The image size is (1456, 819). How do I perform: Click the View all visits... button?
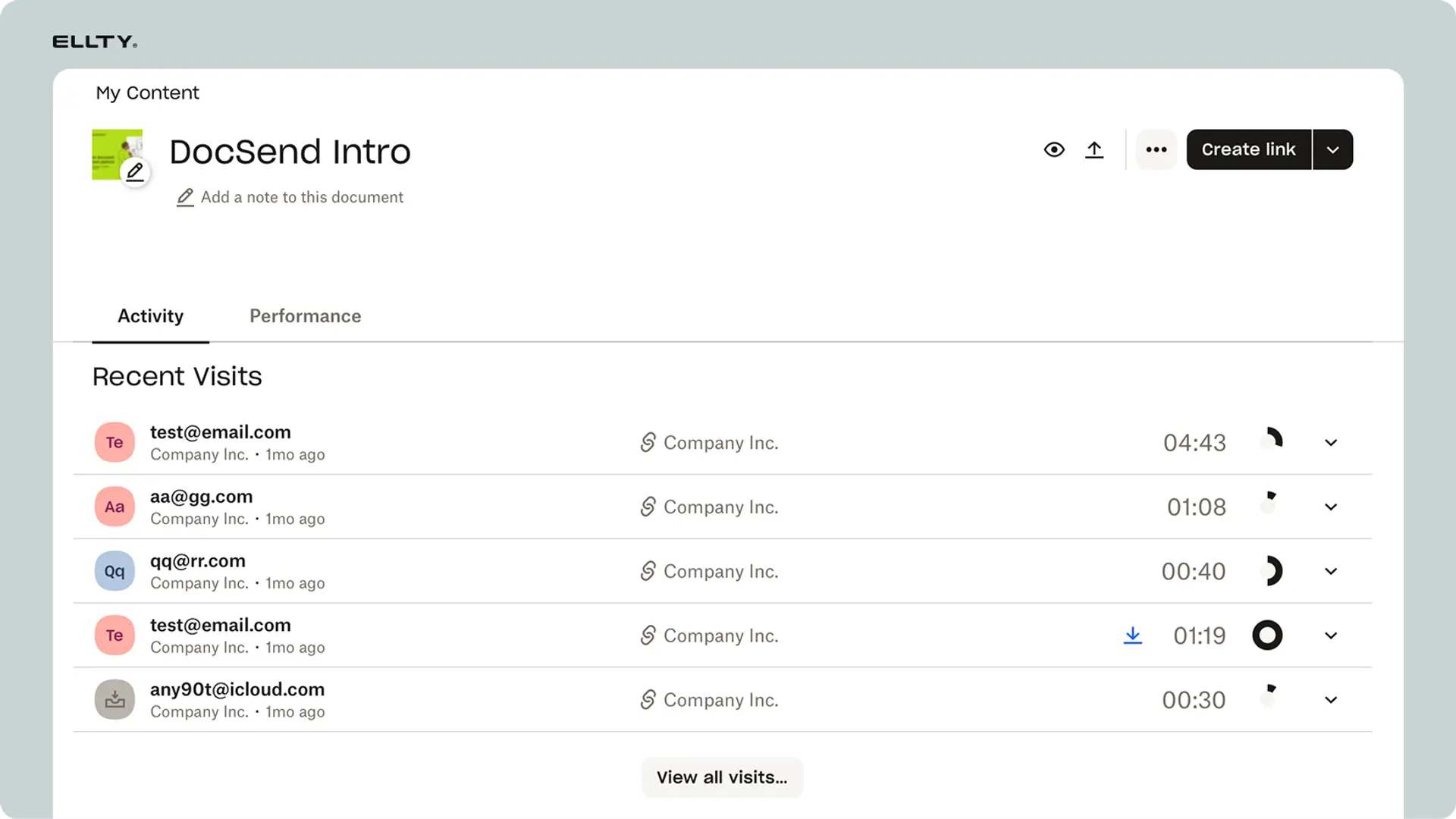(x=722, y=777)
